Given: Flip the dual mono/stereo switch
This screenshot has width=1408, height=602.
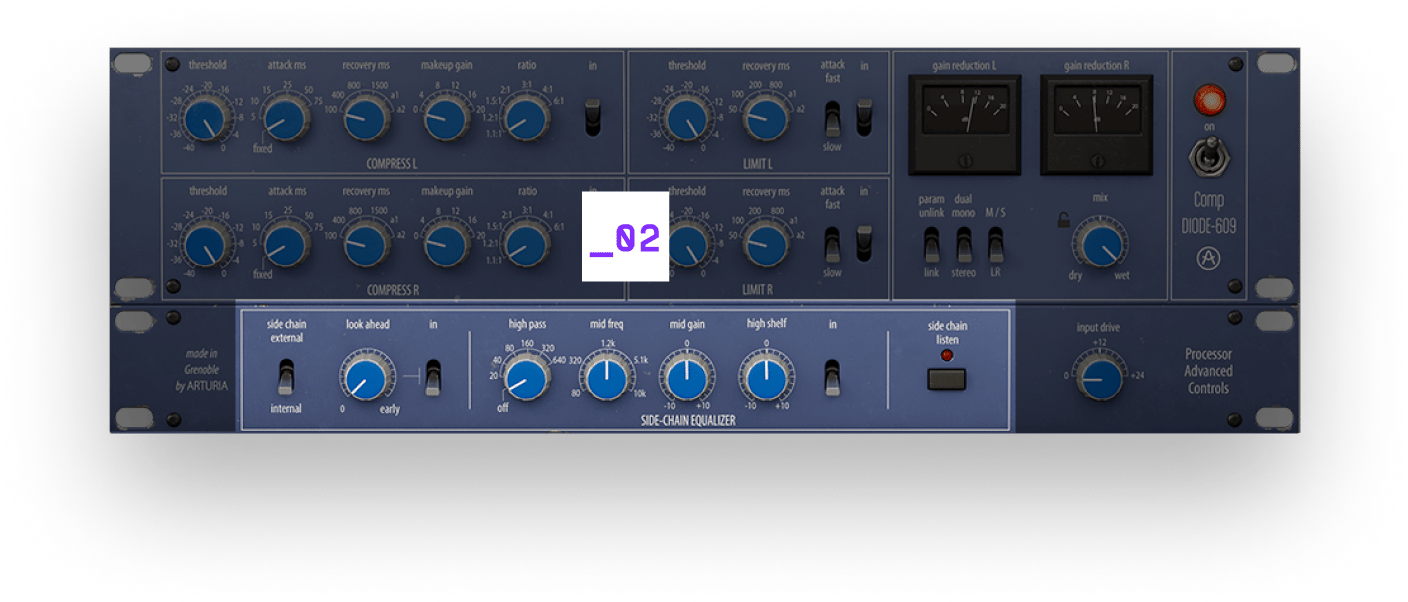Looking at the screenshot, I should 964,244.
